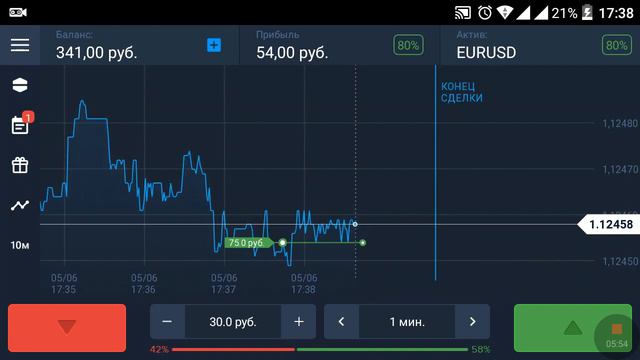Tap the cast icon in status bar

[x=463, y=13]
